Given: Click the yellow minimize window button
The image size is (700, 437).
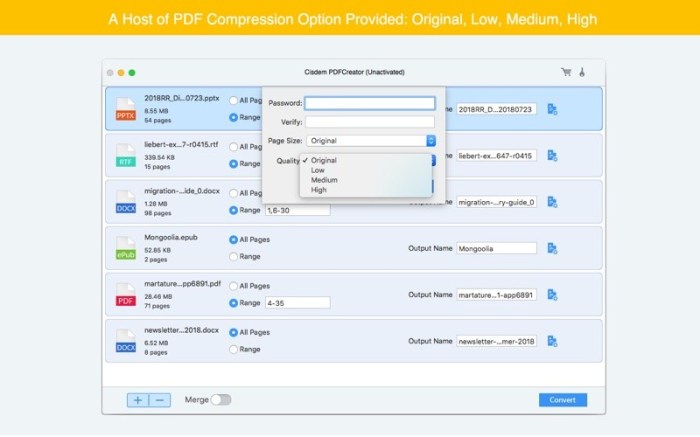Looking at the screenshot, I should [121, 73].
